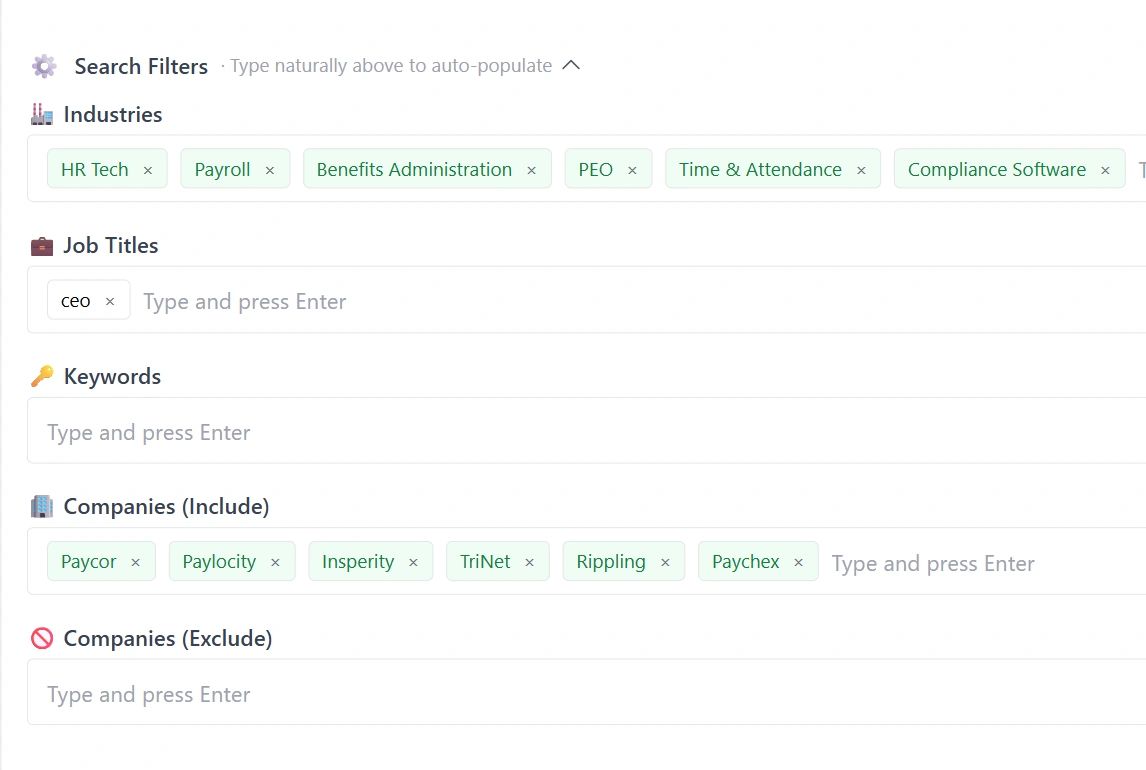Collapse the Search Filters section chevron
This screenshot has height=770, width=1146.
571,66
